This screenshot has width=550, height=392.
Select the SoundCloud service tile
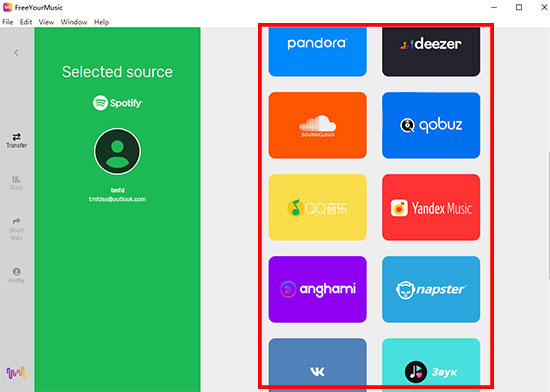click(x=317, y=125)
